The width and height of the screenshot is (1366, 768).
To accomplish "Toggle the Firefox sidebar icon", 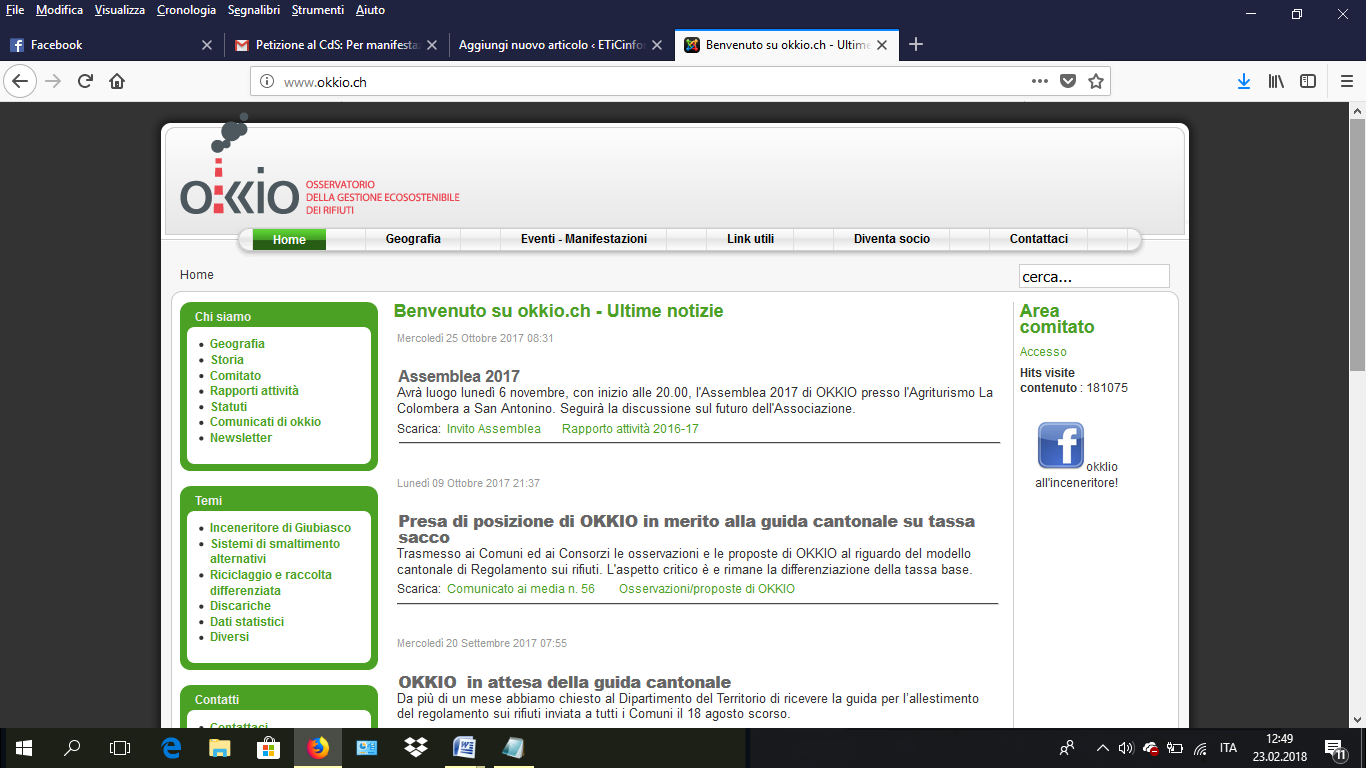I will tap(1308, 81).
